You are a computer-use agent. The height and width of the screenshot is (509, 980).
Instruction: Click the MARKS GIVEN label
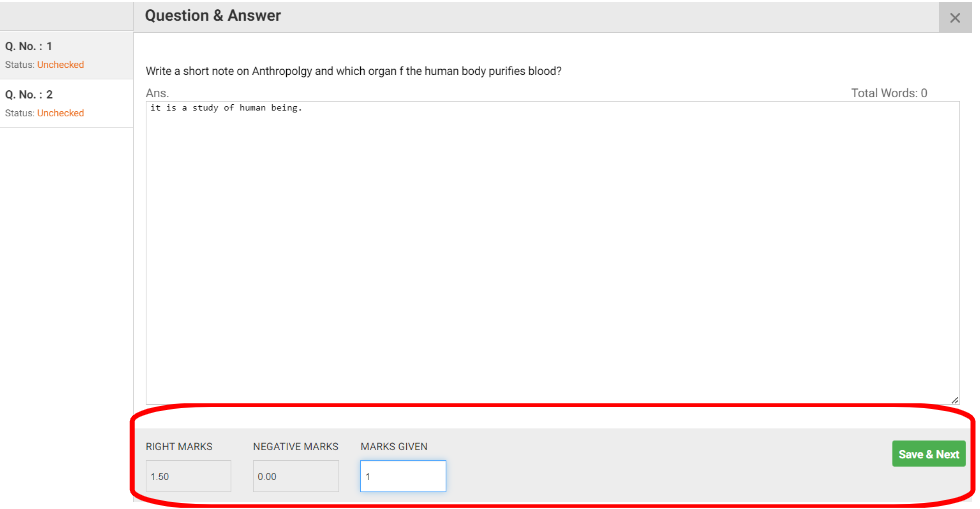(x=394, y=447)
